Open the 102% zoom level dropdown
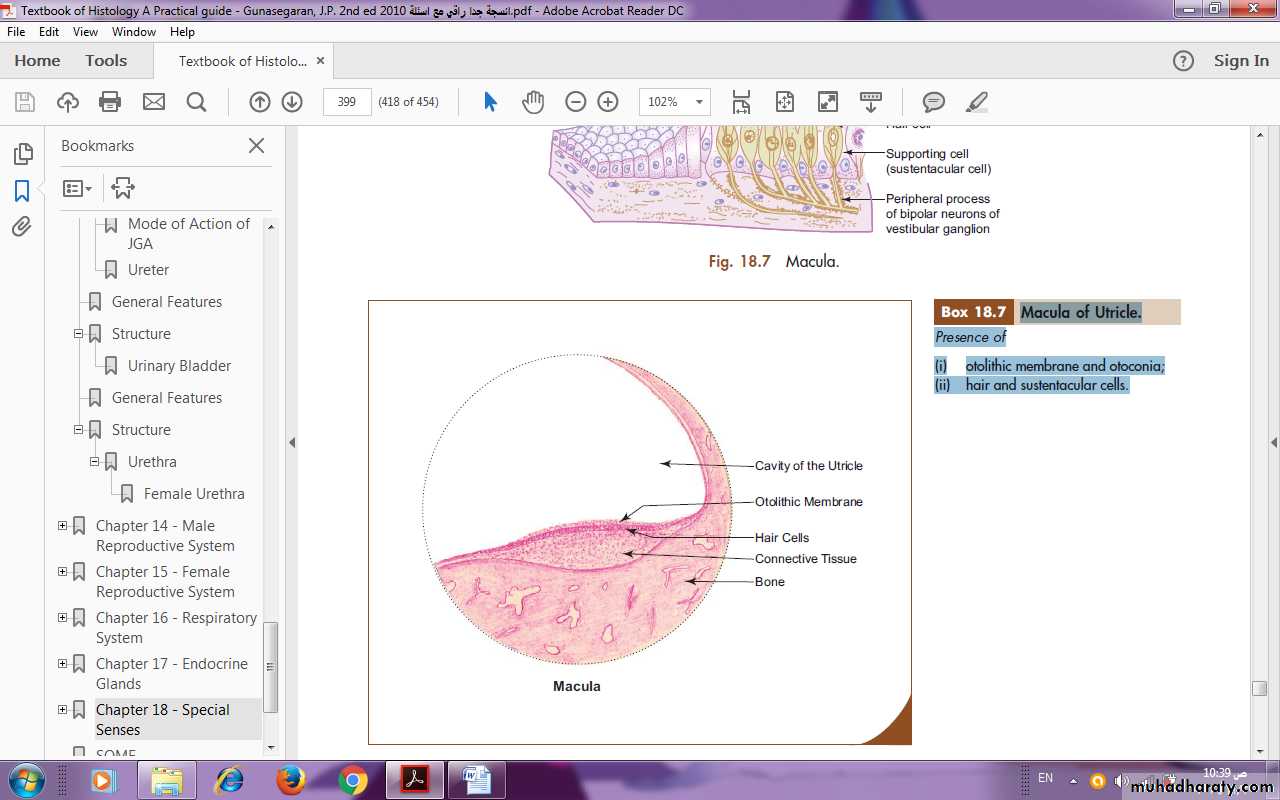The width and height of the screenshot is (1280, 800). pyautogui.click(x=699, y=101)
